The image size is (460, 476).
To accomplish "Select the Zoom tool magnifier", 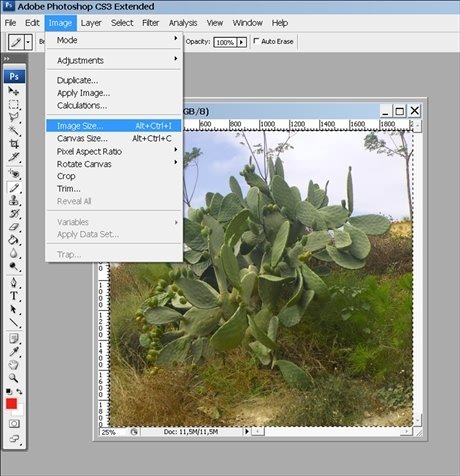I will point(13,378).
